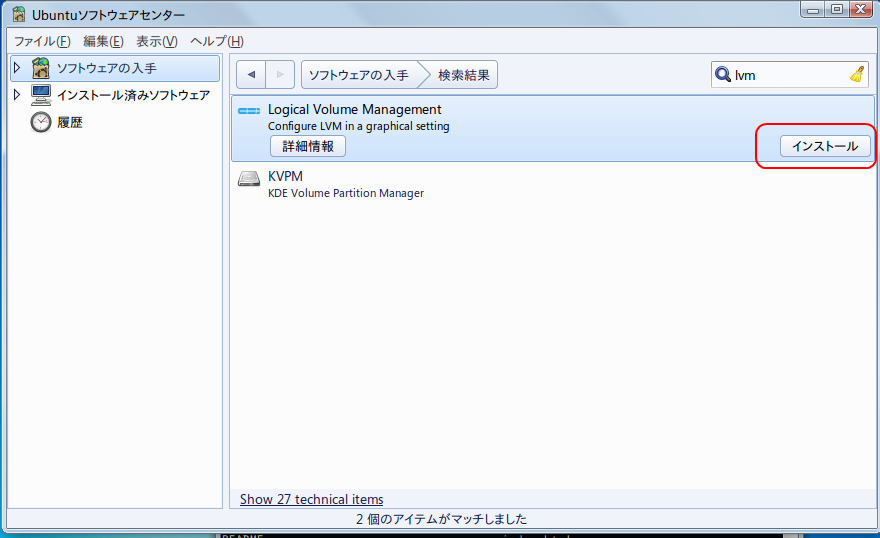Expand the インストール済みソフトウェア tree arrow

pyautogui.click(x=16, y=95)
